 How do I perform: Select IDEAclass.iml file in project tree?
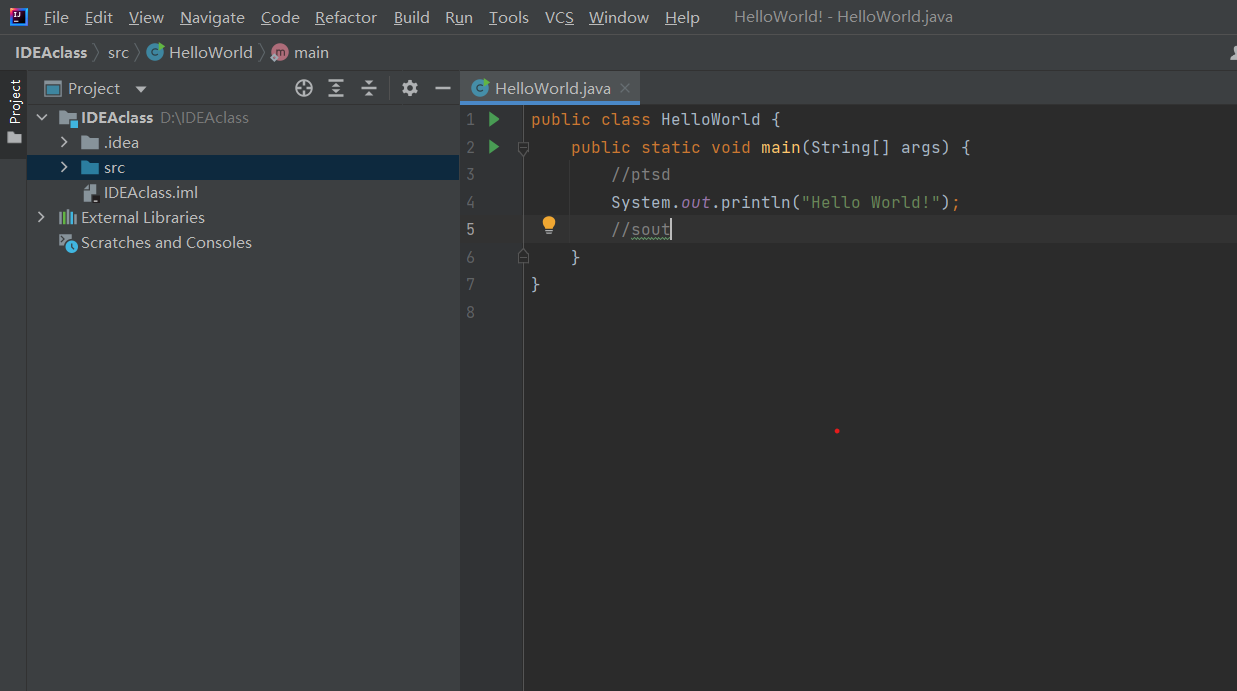(x=150, y=192)
